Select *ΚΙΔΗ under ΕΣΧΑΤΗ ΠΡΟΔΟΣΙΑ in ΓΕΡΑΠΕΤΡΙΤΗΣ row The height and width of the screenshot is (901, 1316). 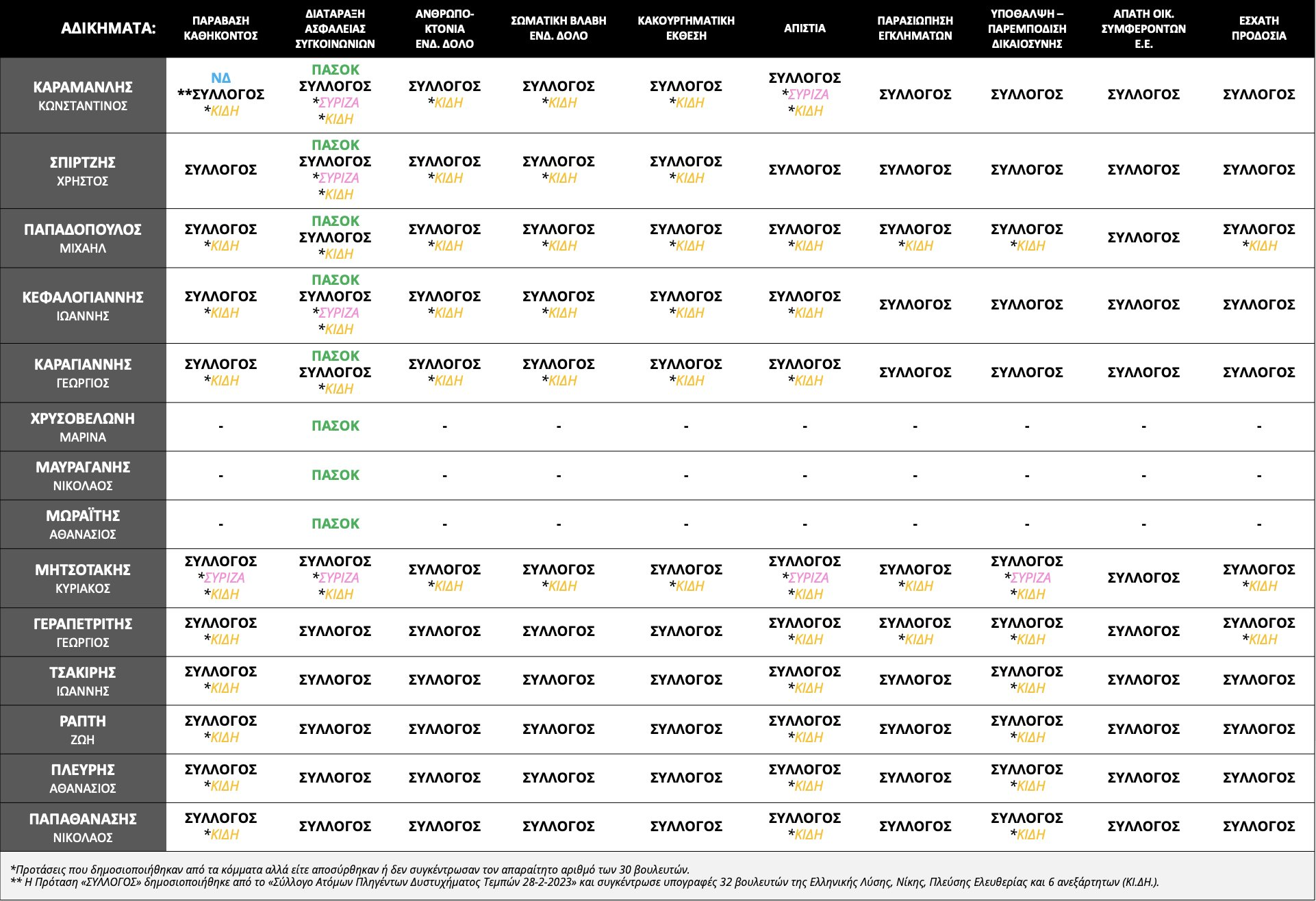point(1259,639)
